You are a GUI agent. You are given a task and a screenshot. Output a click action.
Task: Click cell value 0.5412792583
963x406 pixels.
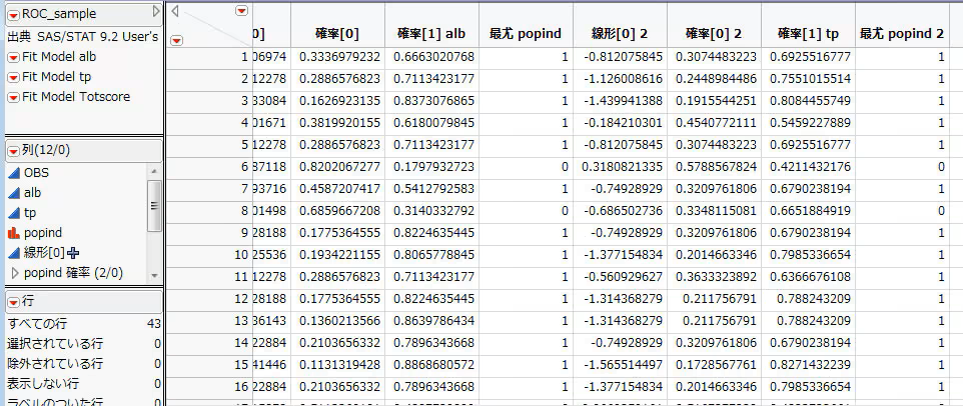[x=436, y=189]
